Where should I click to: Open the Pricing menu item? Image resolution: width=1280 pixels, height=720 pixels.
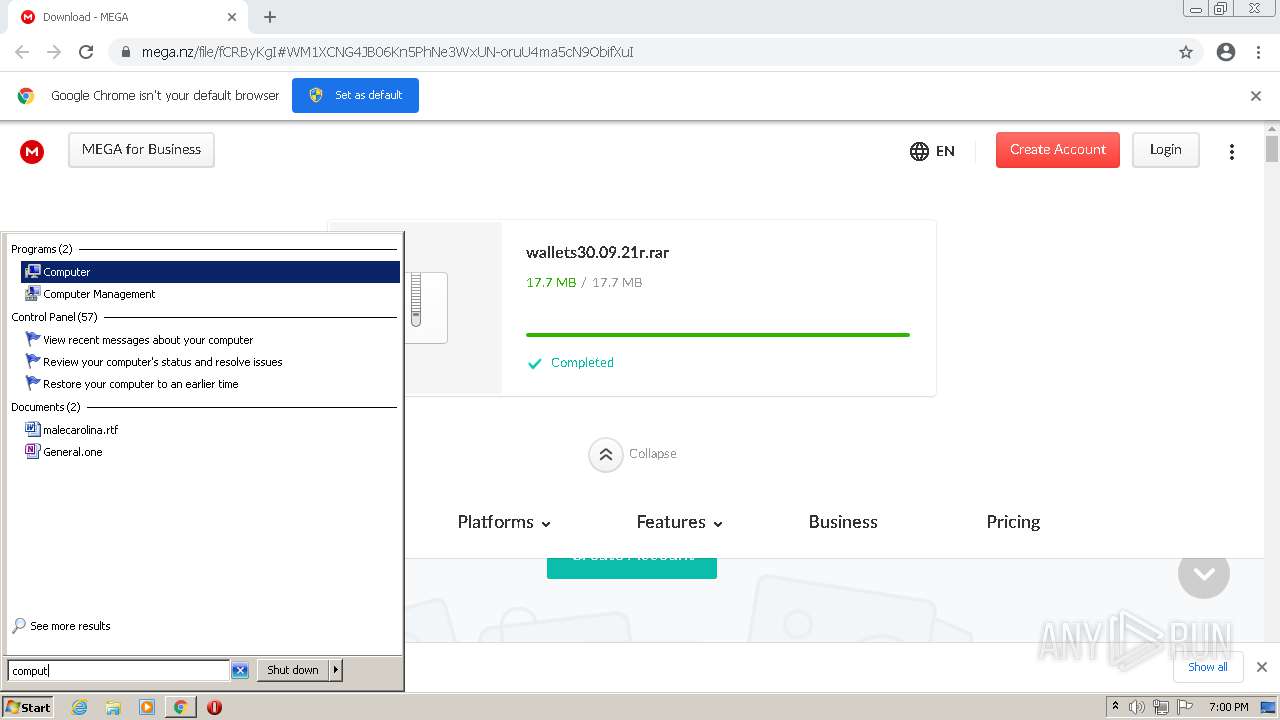point(1013,522)
